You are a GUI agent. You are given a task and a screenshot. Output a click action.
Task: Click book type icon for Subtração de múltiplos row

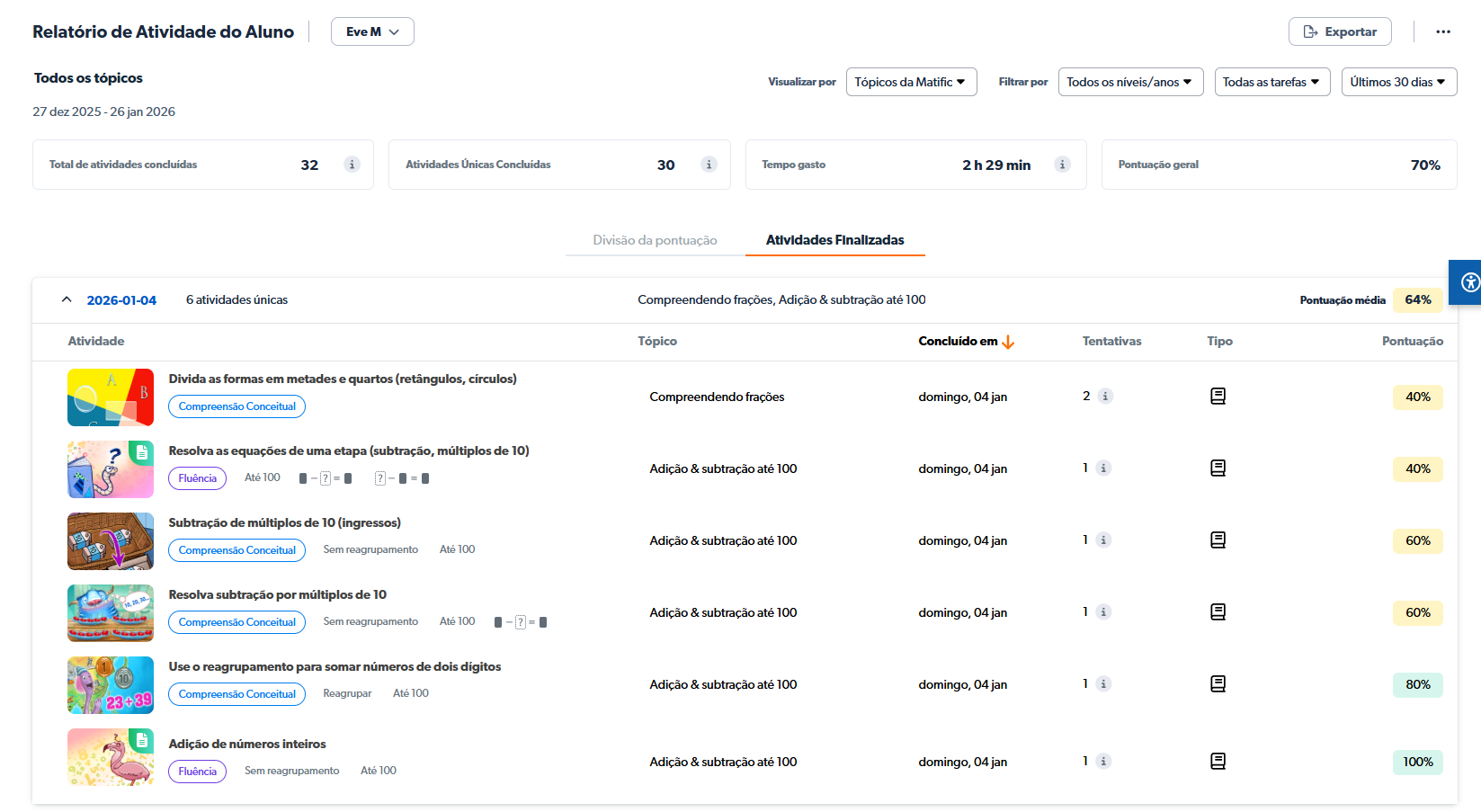[x=1218, y=540]
